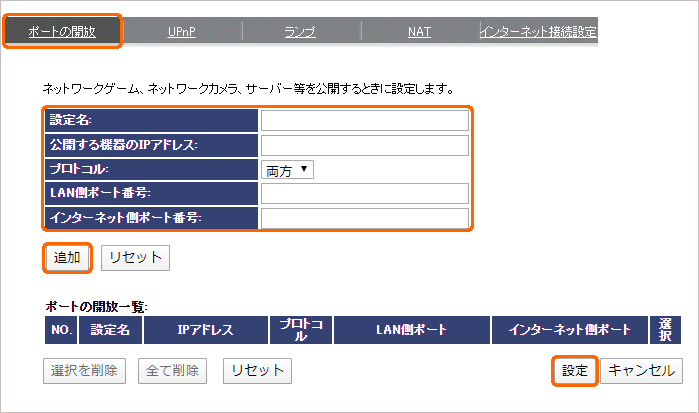Click リセット button beside 全て削除

coord(257,371)
